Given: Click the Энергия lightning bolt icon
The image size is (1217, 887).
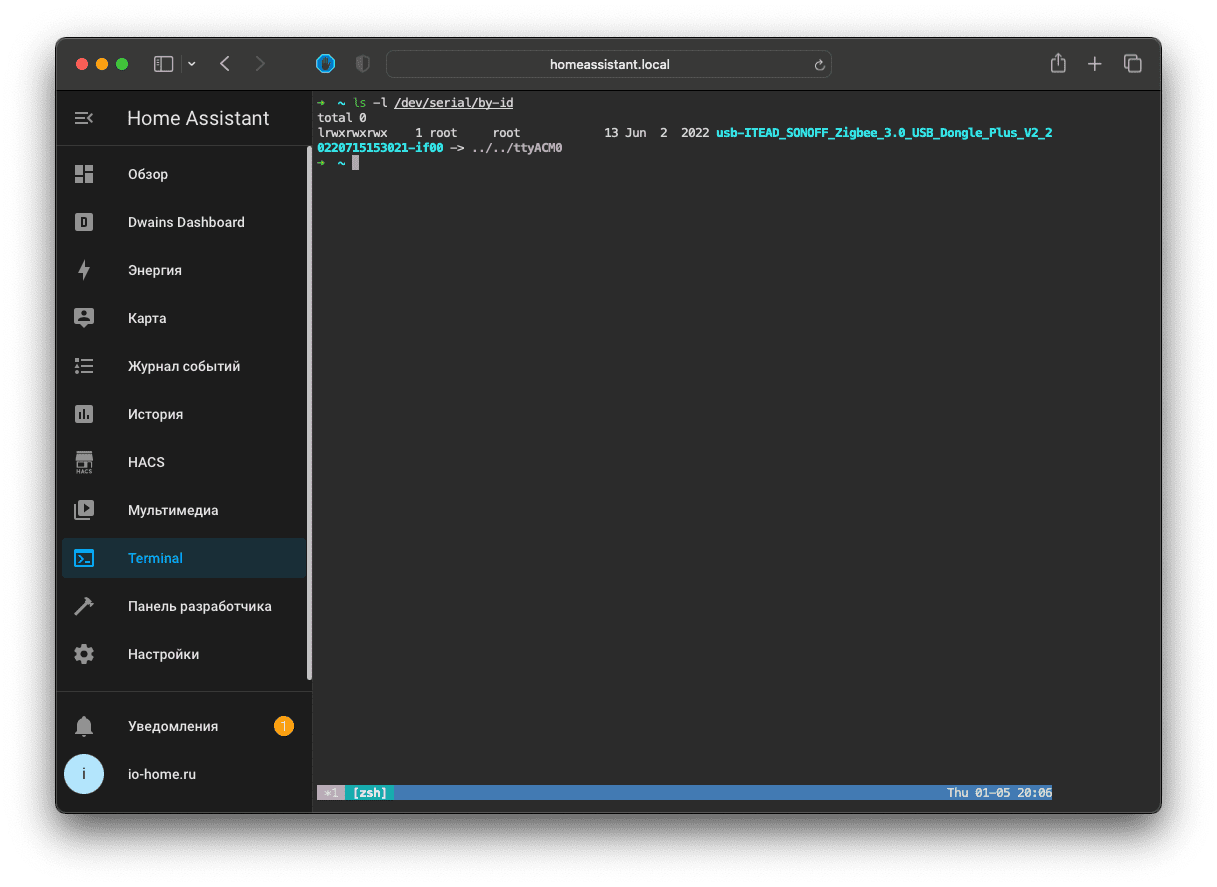Looking at the screenshot, I should [x=84, y=270].
